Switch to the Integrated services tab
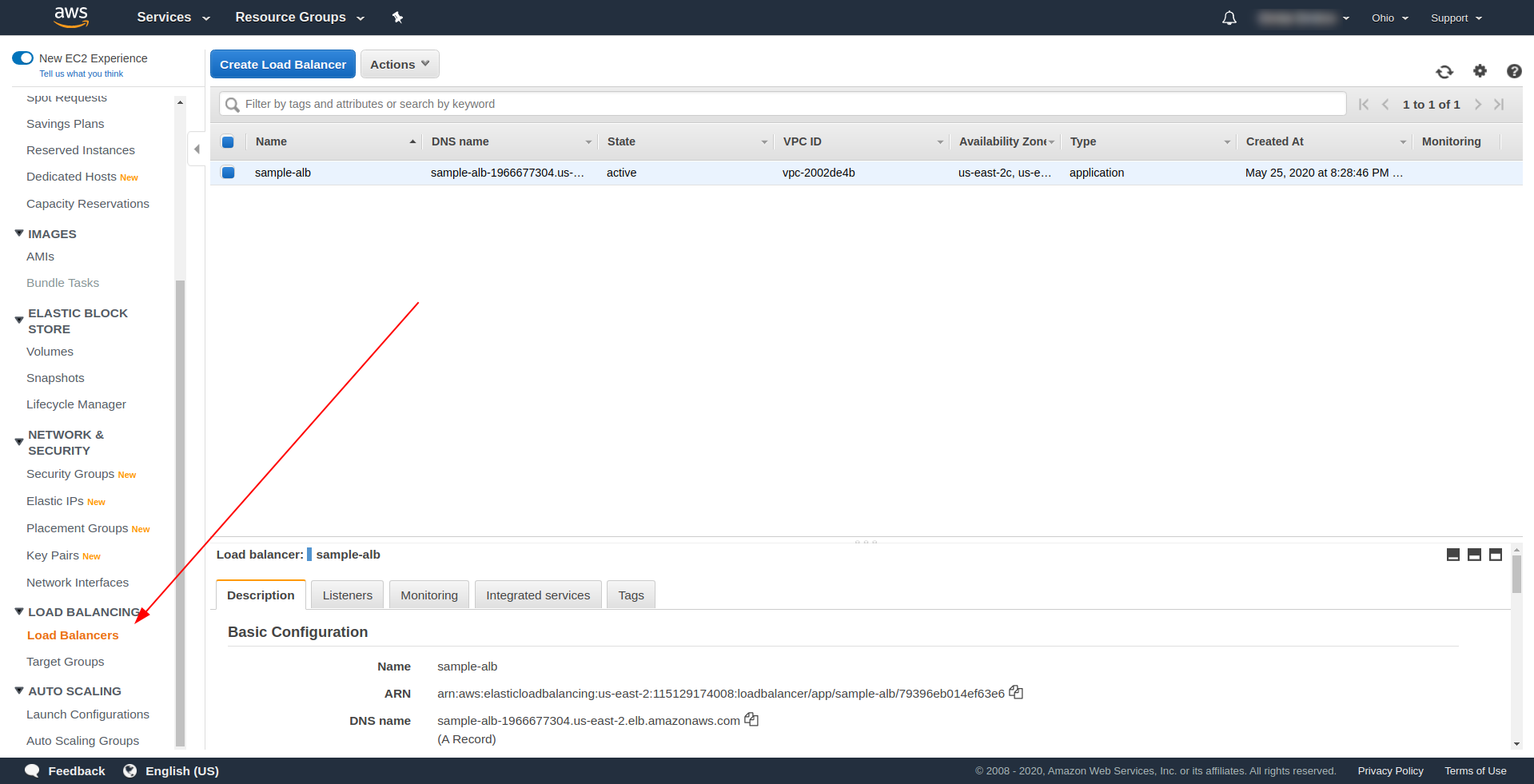The height and width of the screenshot is (784, 1534). (538, 595)
